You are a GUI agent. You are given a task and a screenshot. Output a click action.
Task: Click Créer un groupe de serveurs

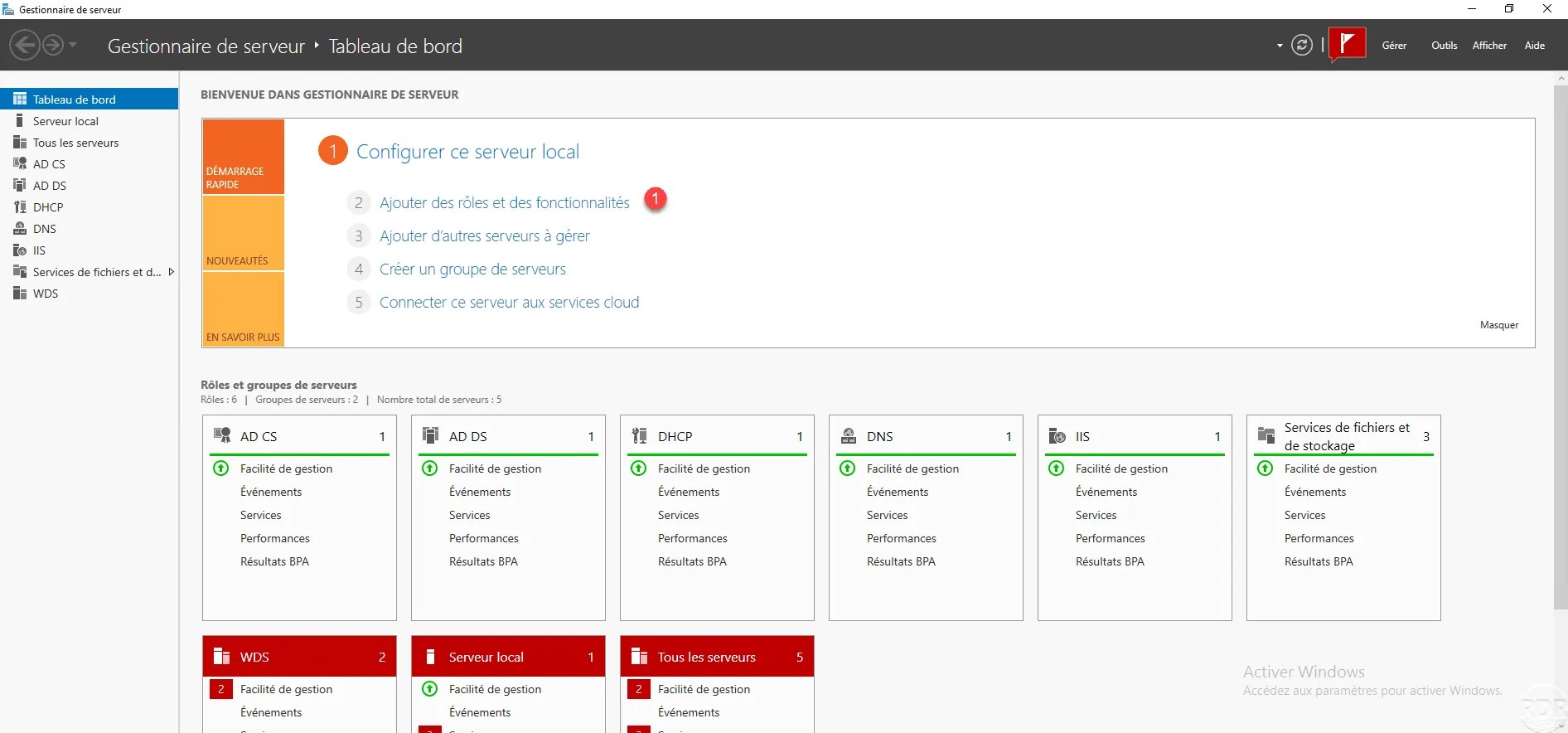click(472, 269)
